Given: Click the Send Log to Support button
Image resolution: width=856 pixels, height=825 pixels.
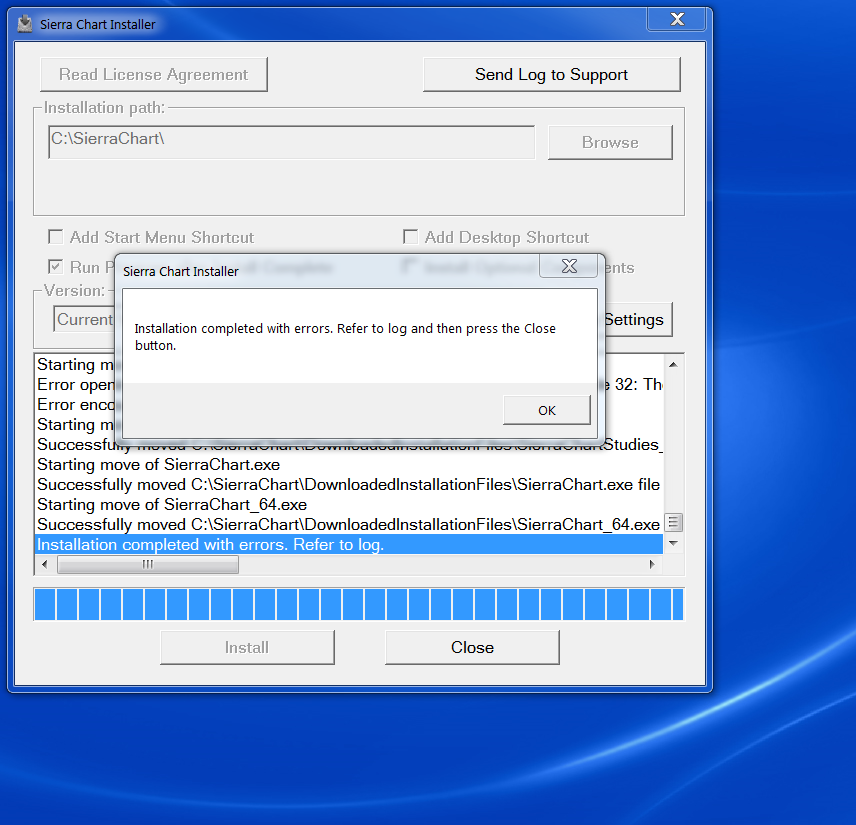Looking at the screenshot, I should [551, 74].
